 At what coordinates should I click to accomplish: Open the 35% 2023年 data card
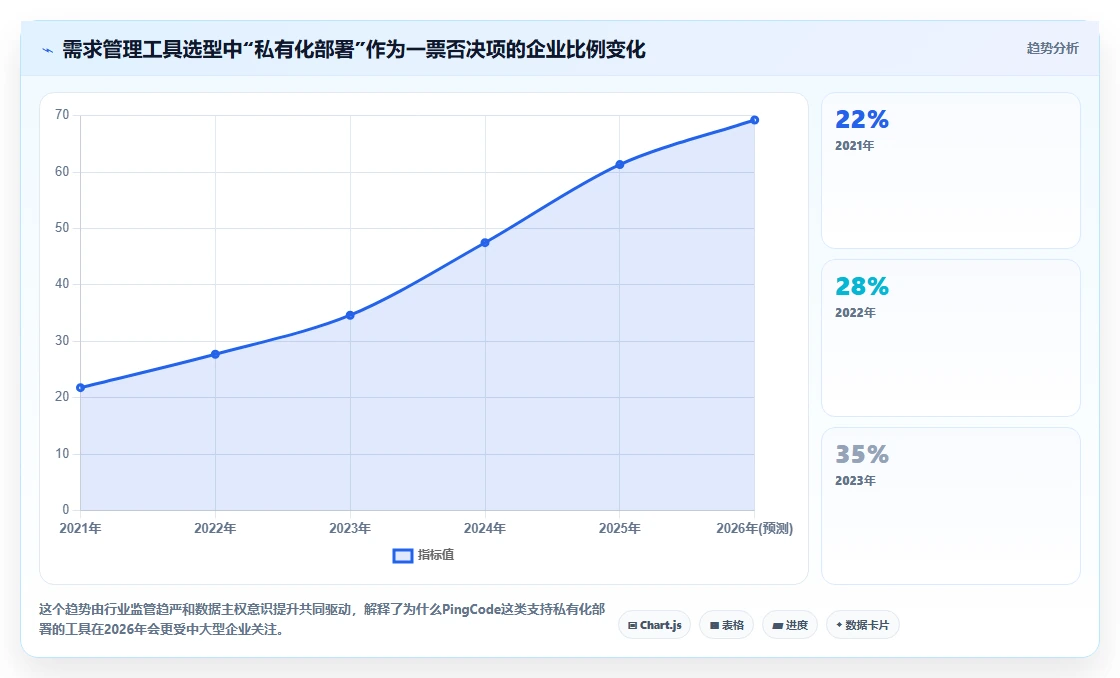coord(951,506)
